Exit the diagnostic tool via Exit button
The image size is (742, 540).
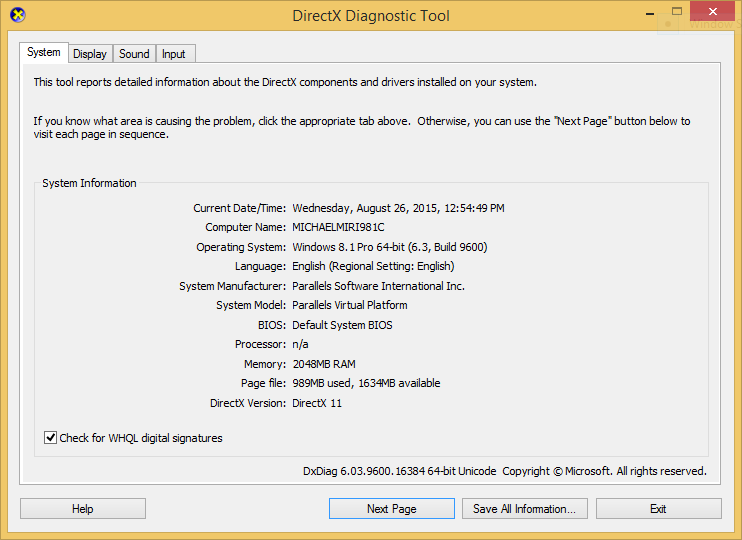pos(659,509)
